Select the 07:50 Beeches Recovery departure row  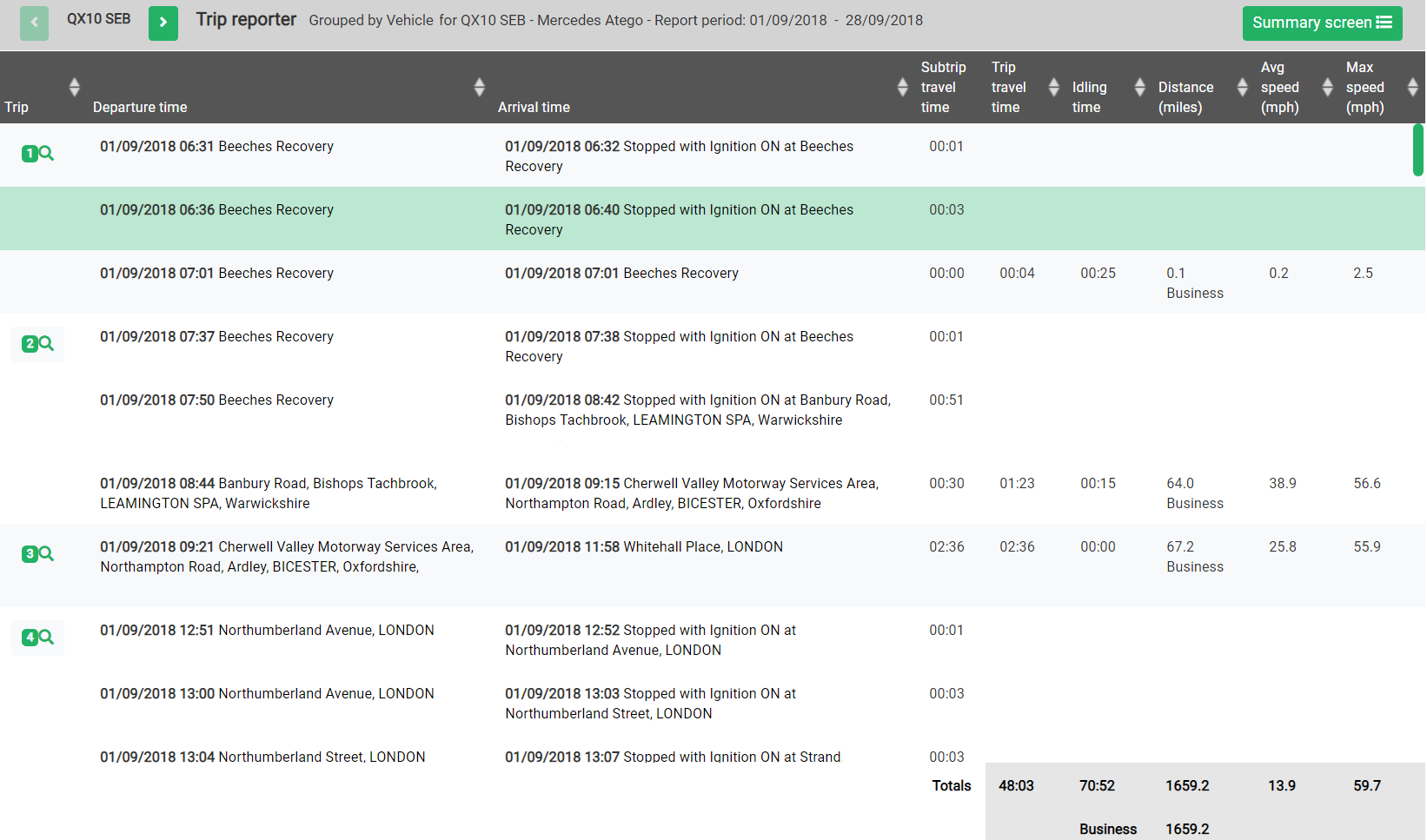[216, 400]
